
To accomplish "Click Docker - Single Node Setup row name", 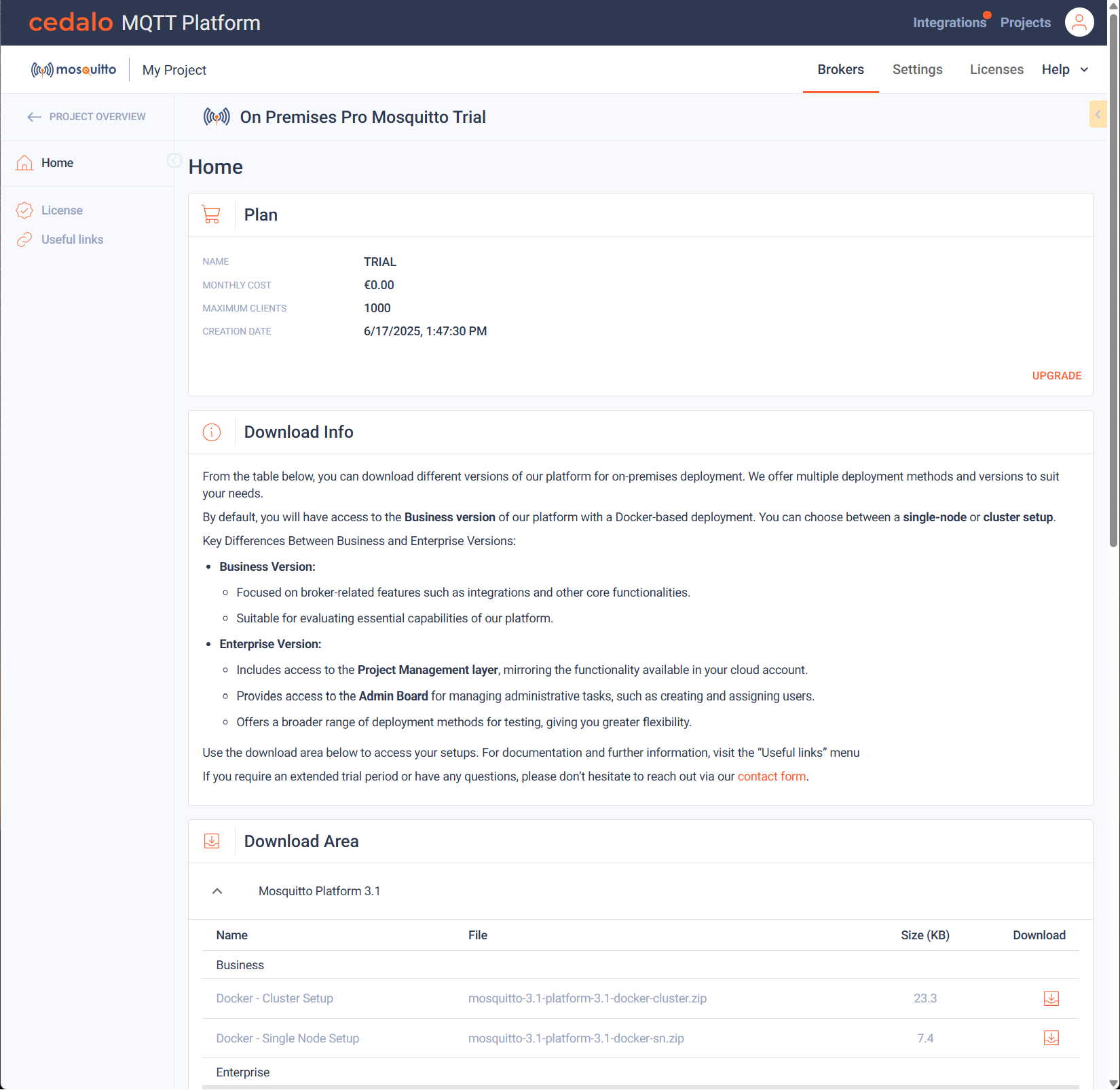I will (287, 1038).
